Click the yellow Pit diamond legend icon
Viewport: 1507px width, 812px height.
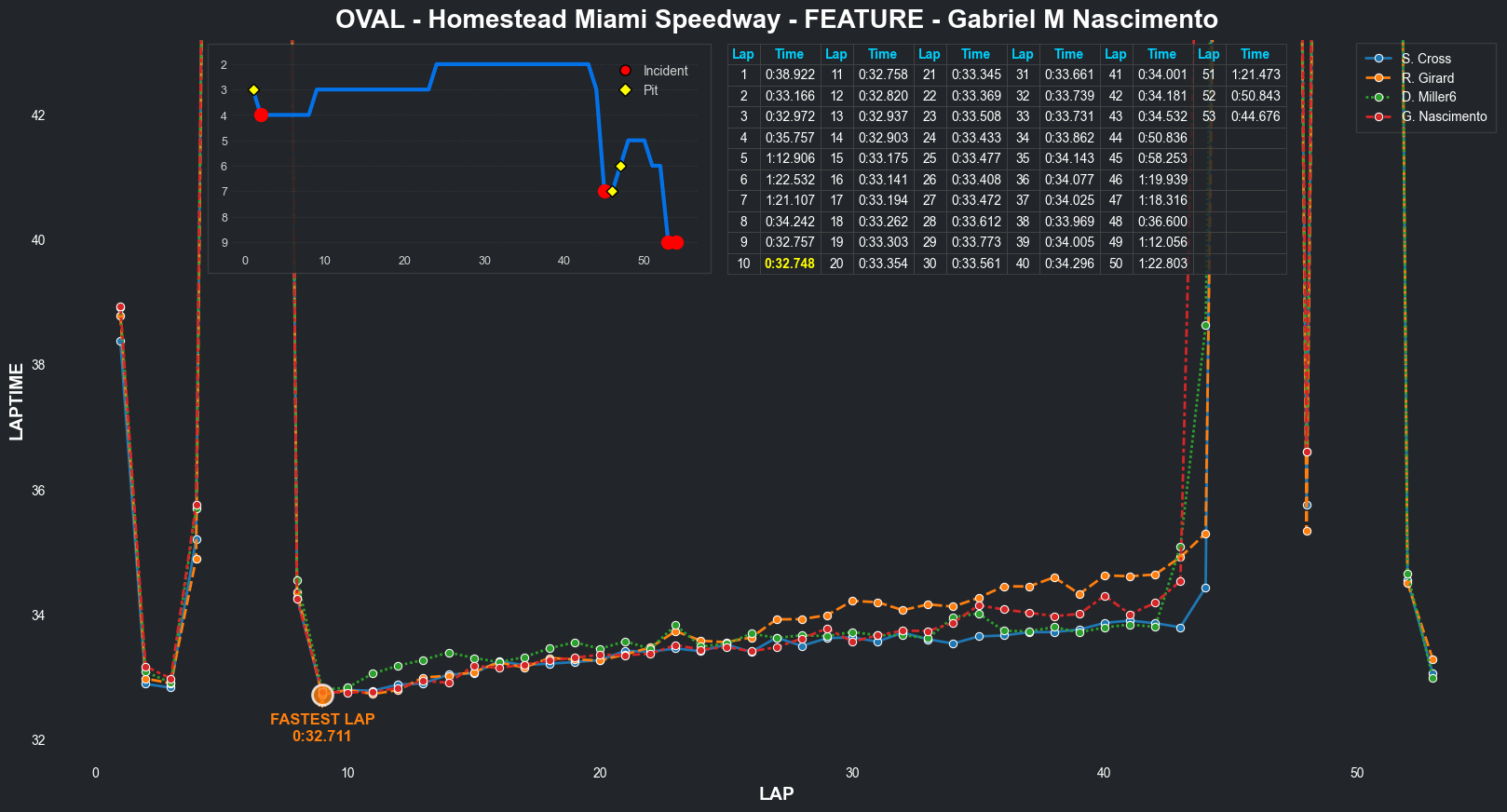625,90
